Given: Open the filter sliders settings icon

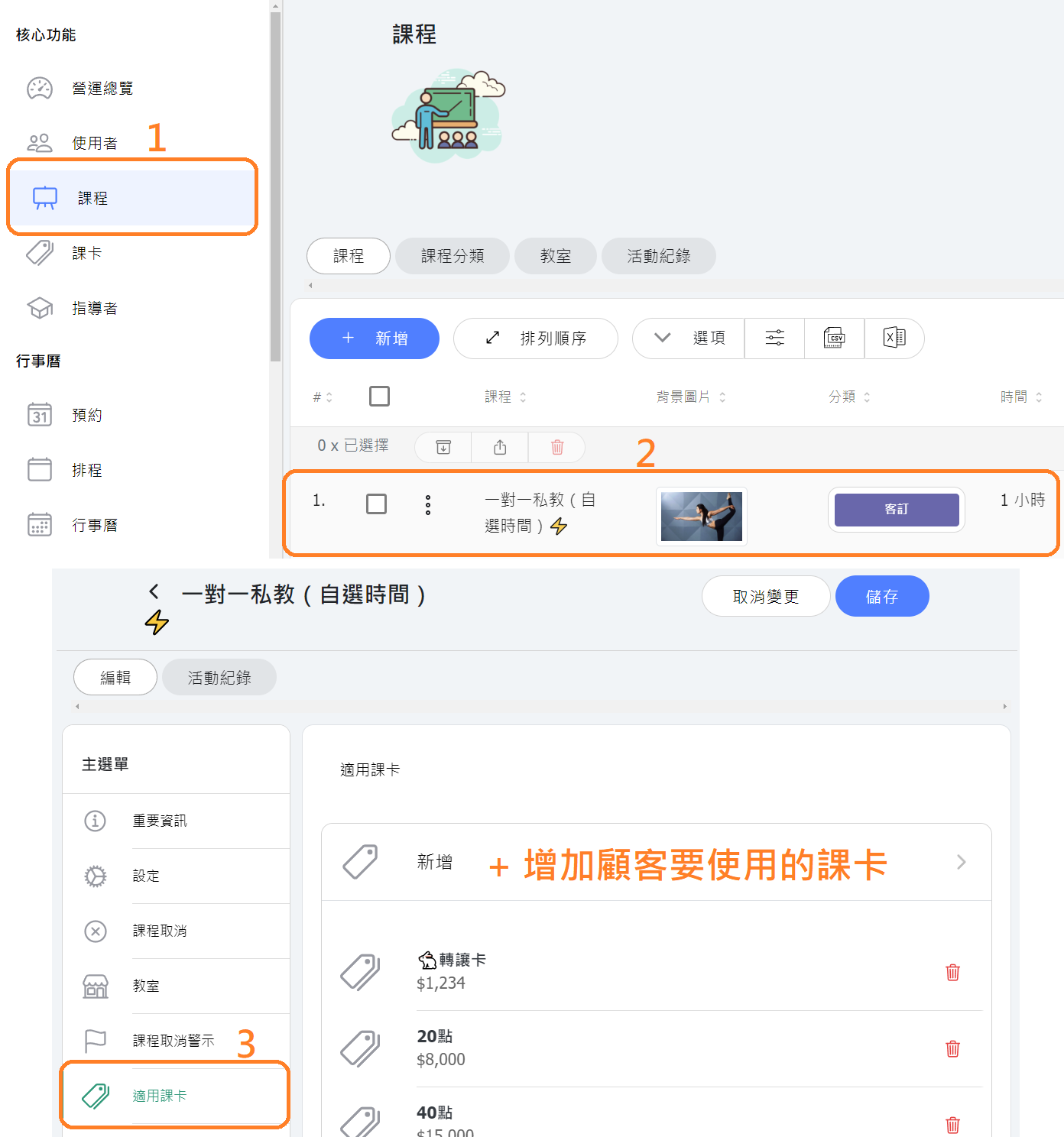Looking at the screenshot, I should coord(774,338).
